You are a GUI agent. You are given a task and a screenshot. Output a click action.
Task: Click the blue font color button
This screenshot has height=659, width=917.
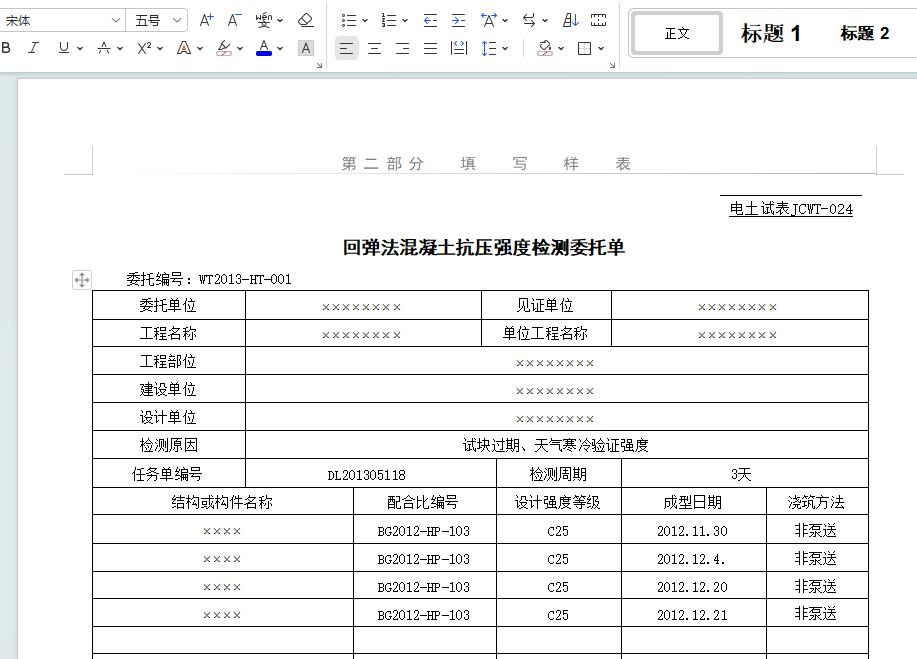point(264,48)
